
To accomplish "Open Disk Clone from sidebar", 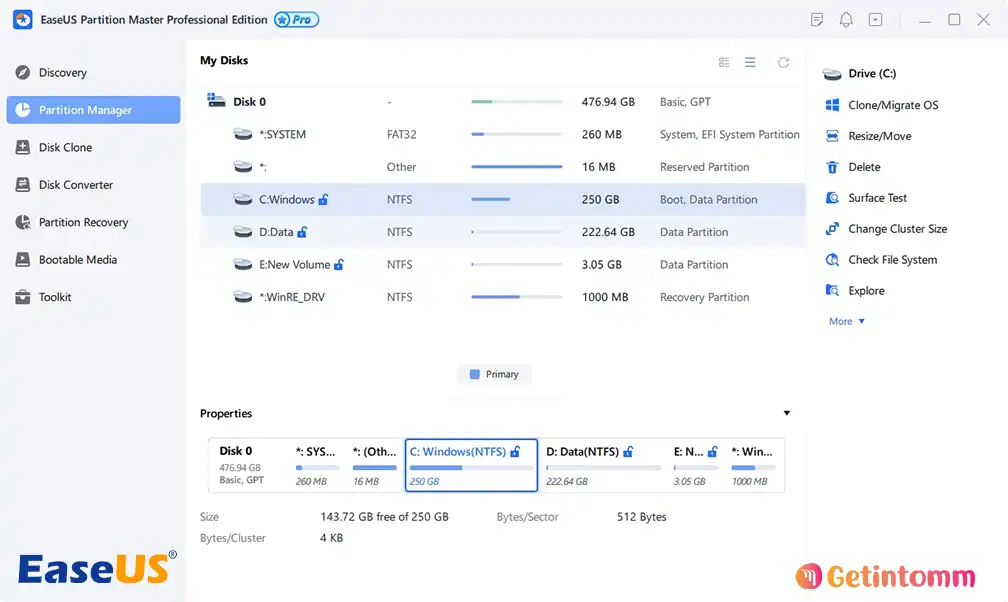I will 54,147.
